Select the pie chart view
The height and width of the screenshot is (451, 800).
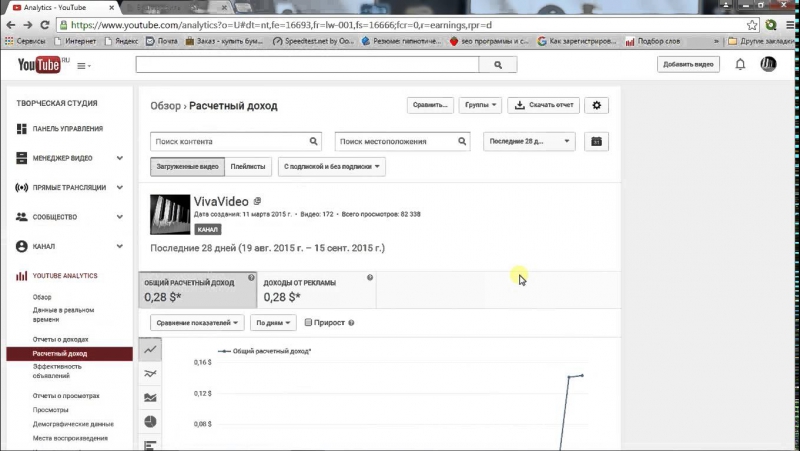coord(150,421)
